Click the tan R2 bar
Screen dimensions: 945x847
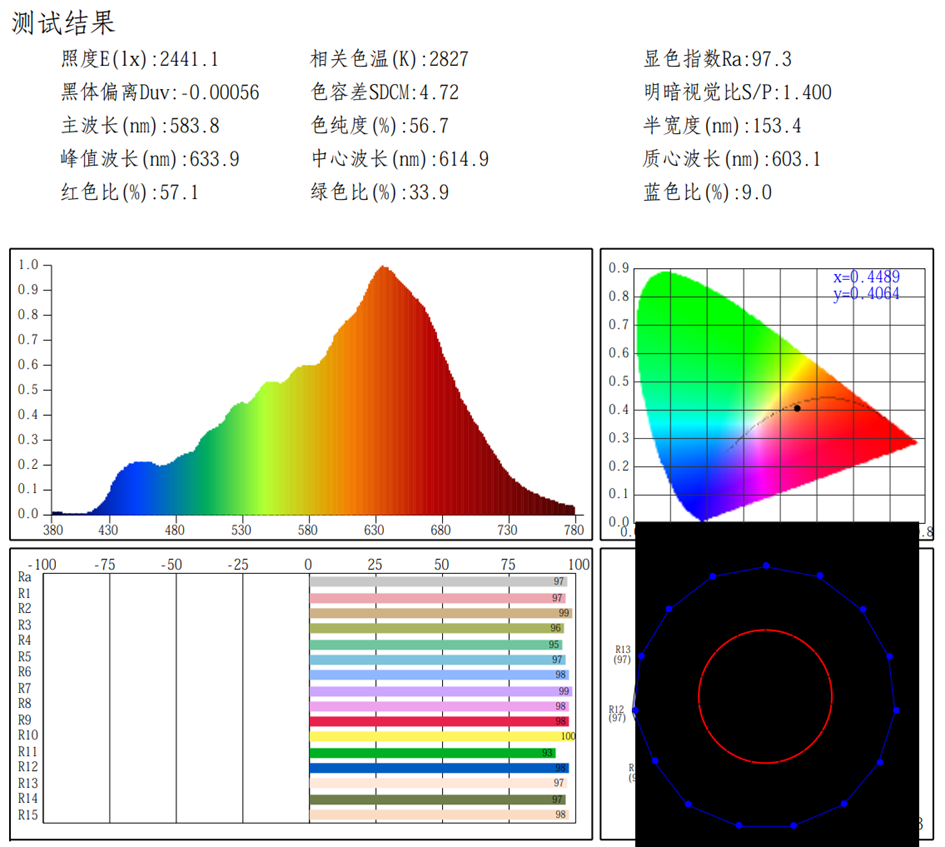point(441,613)
